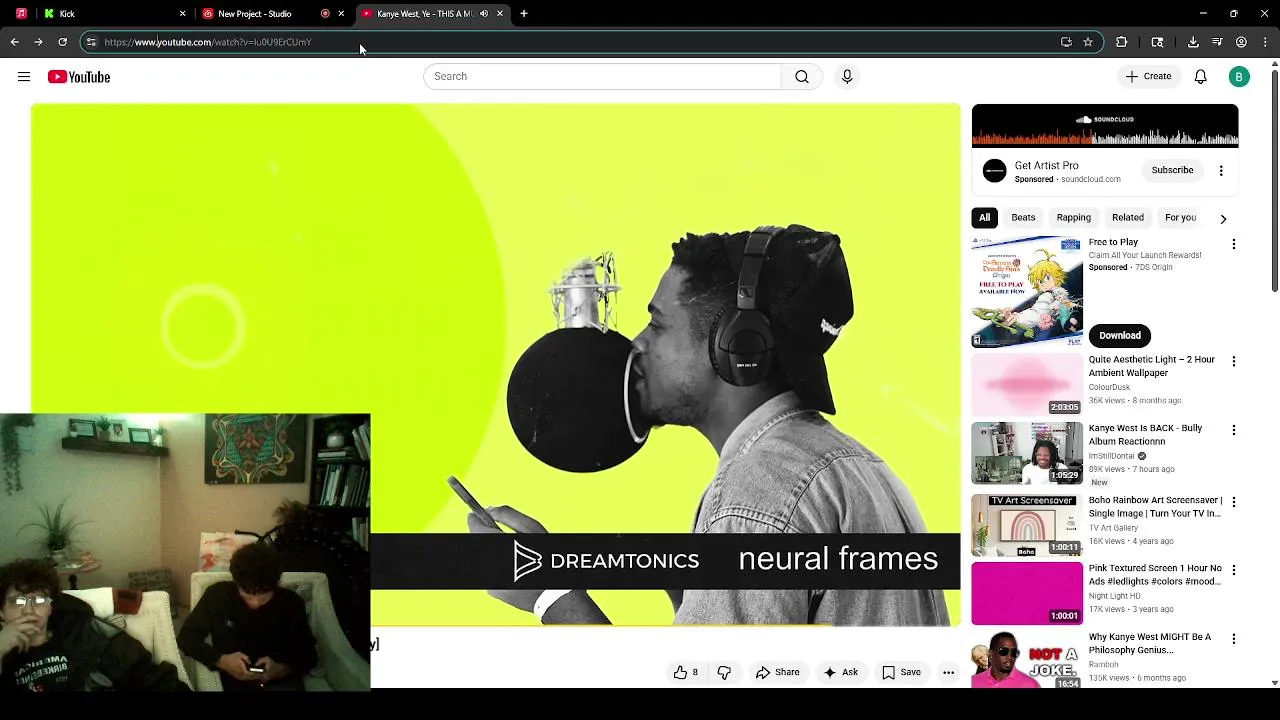
Task: Open the account avatar B menu
Action: [x=1239, y=77]
